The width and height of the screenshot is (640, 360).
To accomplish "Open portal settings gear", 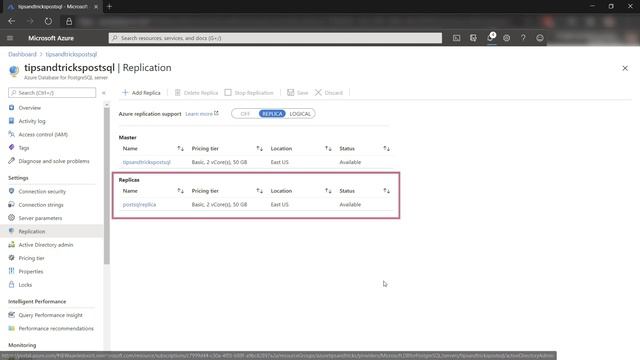I will 507,38.
